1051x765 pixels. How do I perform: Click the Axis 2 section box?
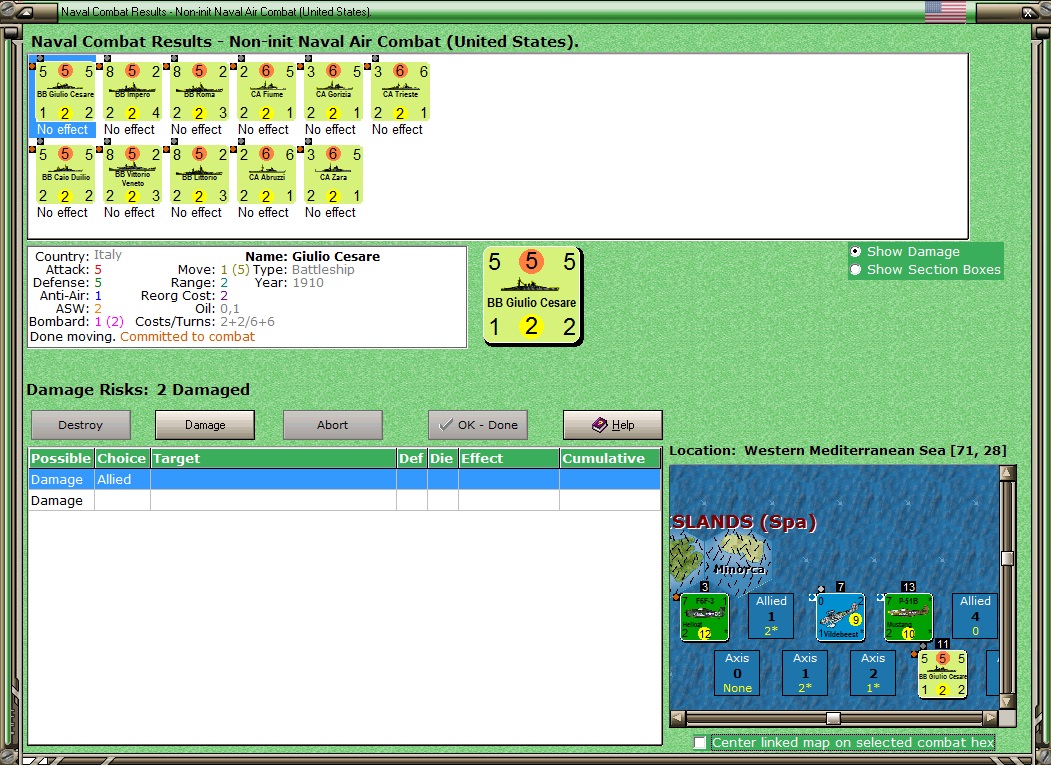pos(873,673)
